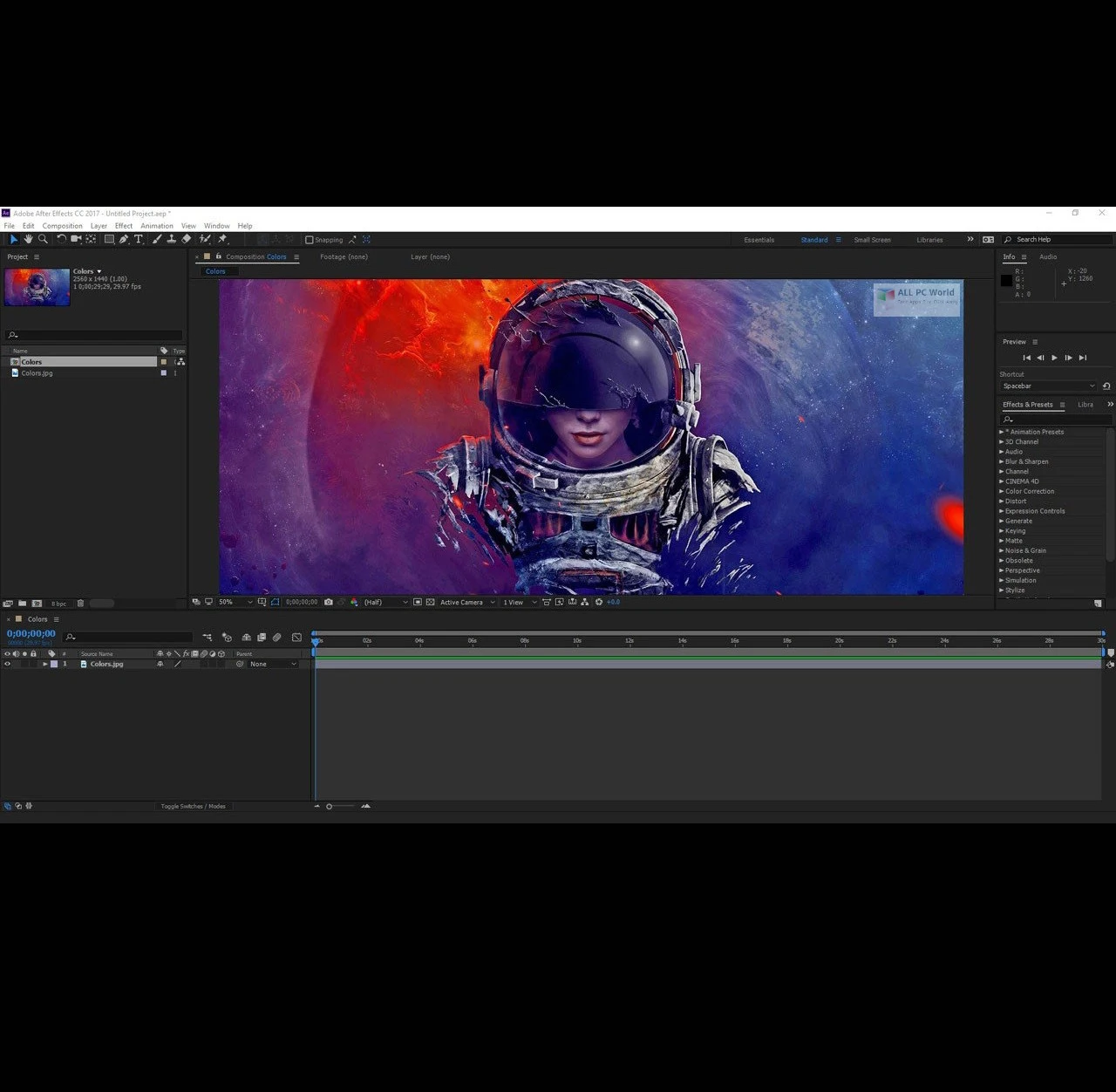
Task: Select the Pen tool
Action: point(124,239)
